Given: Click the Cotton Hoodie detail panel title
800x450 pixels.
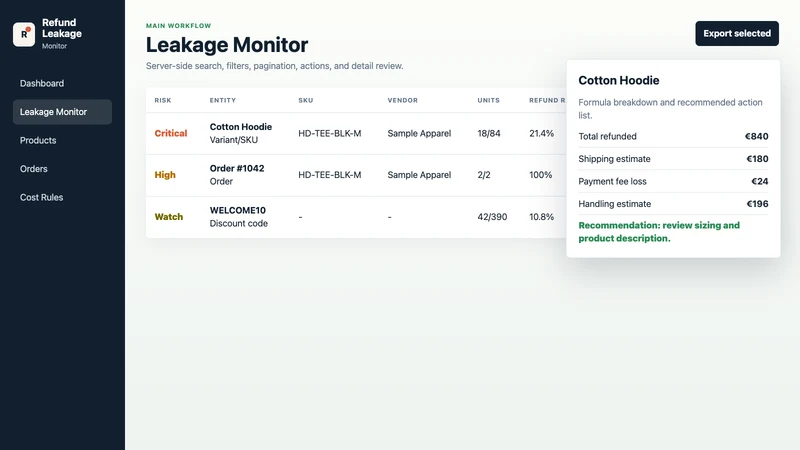Looking at the screenshot, I should pyautogui.click(x=618, y=80).
